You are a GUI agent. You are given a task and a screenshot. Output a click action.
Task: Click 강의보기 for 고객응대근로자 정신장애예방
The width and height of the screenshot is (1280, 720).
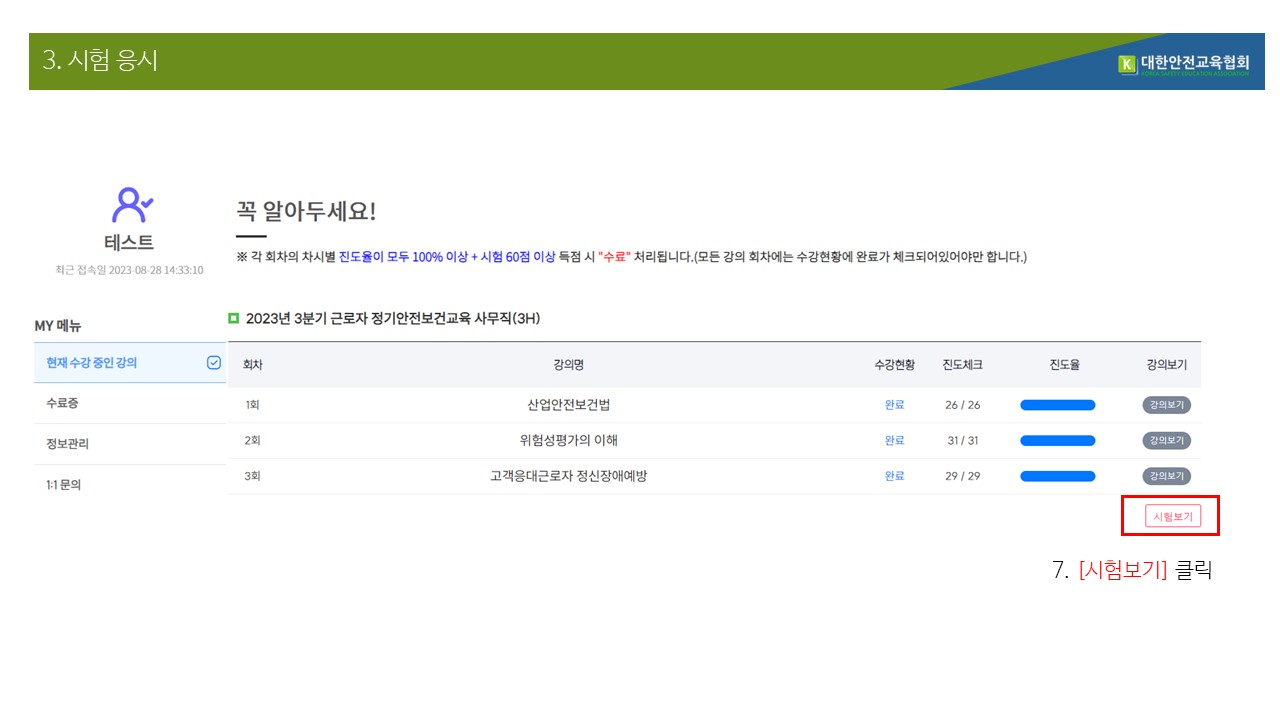pos(1166,476)
